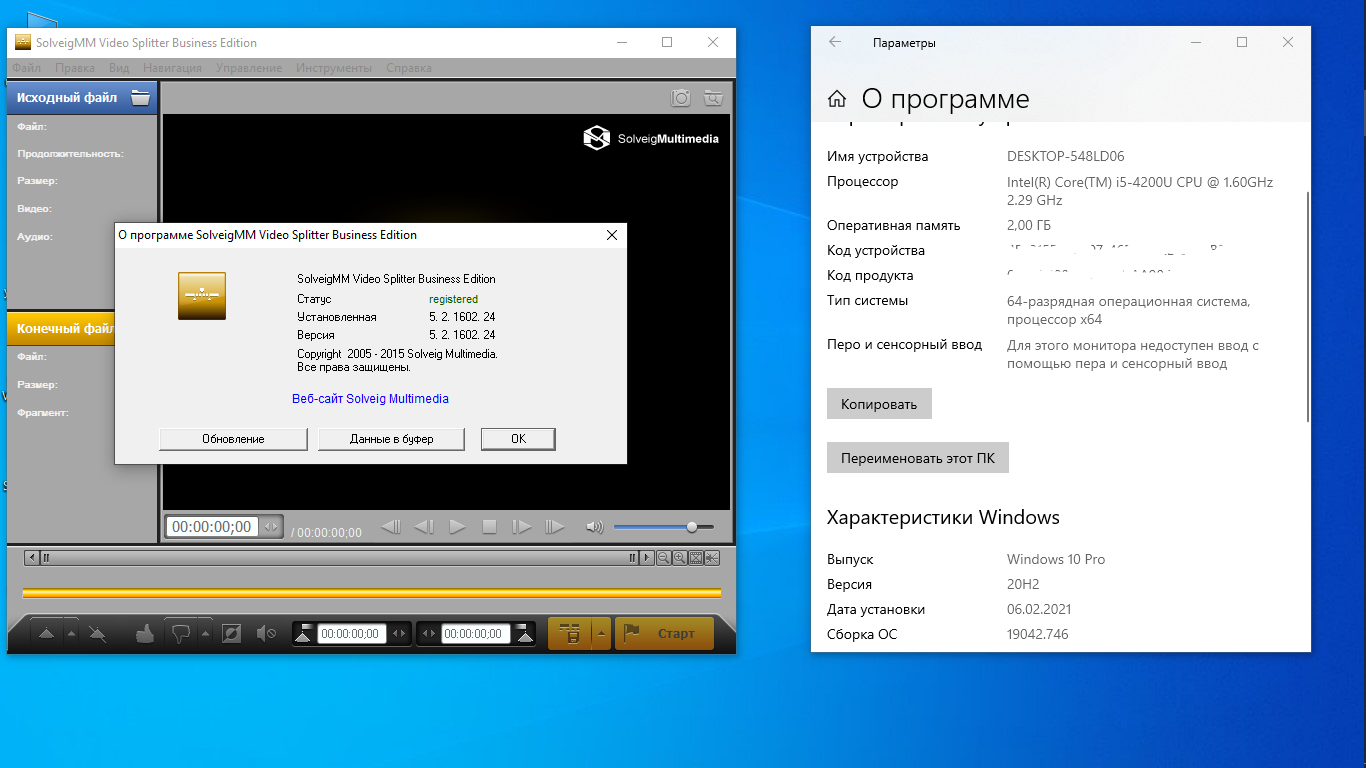The width and height of the screenshot is (1366, 768).
Task: Click the open source file folder icon
Action: pos(140,98)
